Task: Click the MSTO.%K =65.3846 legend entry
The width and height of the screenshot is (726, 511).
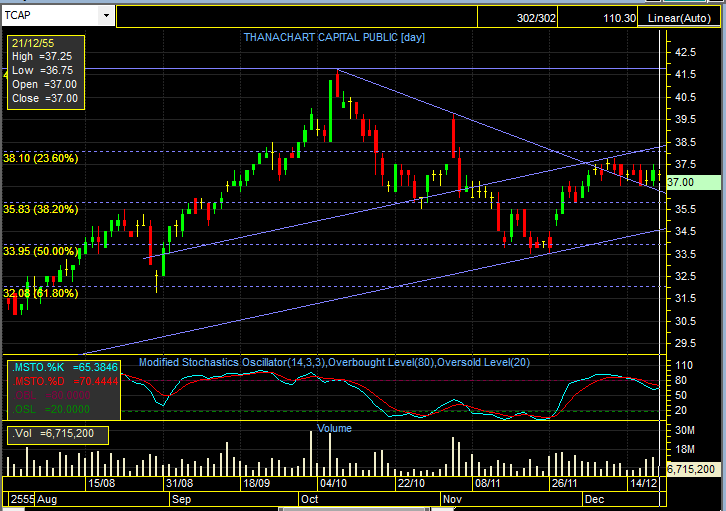Action: pyautogui.click(x=65, y=368)
